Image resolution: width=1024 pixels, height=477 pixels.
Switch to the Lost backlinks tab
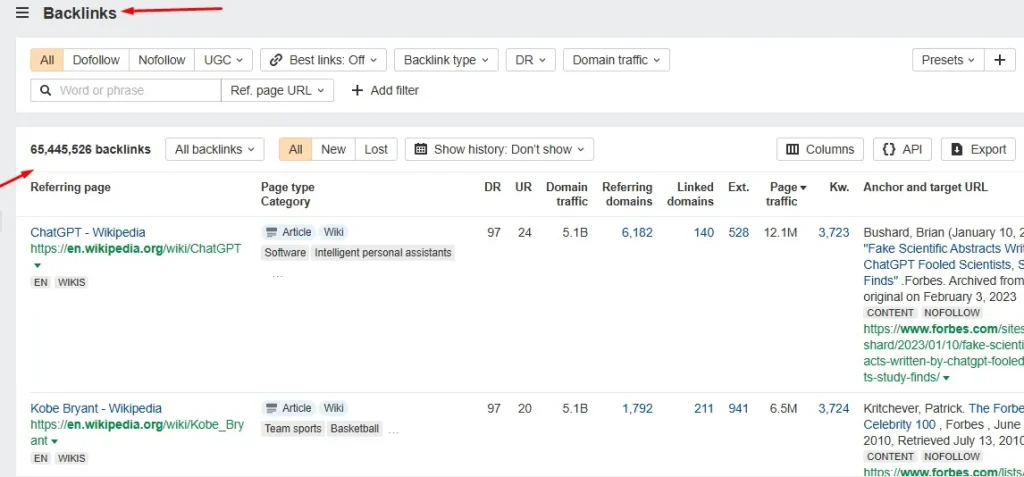376,149
